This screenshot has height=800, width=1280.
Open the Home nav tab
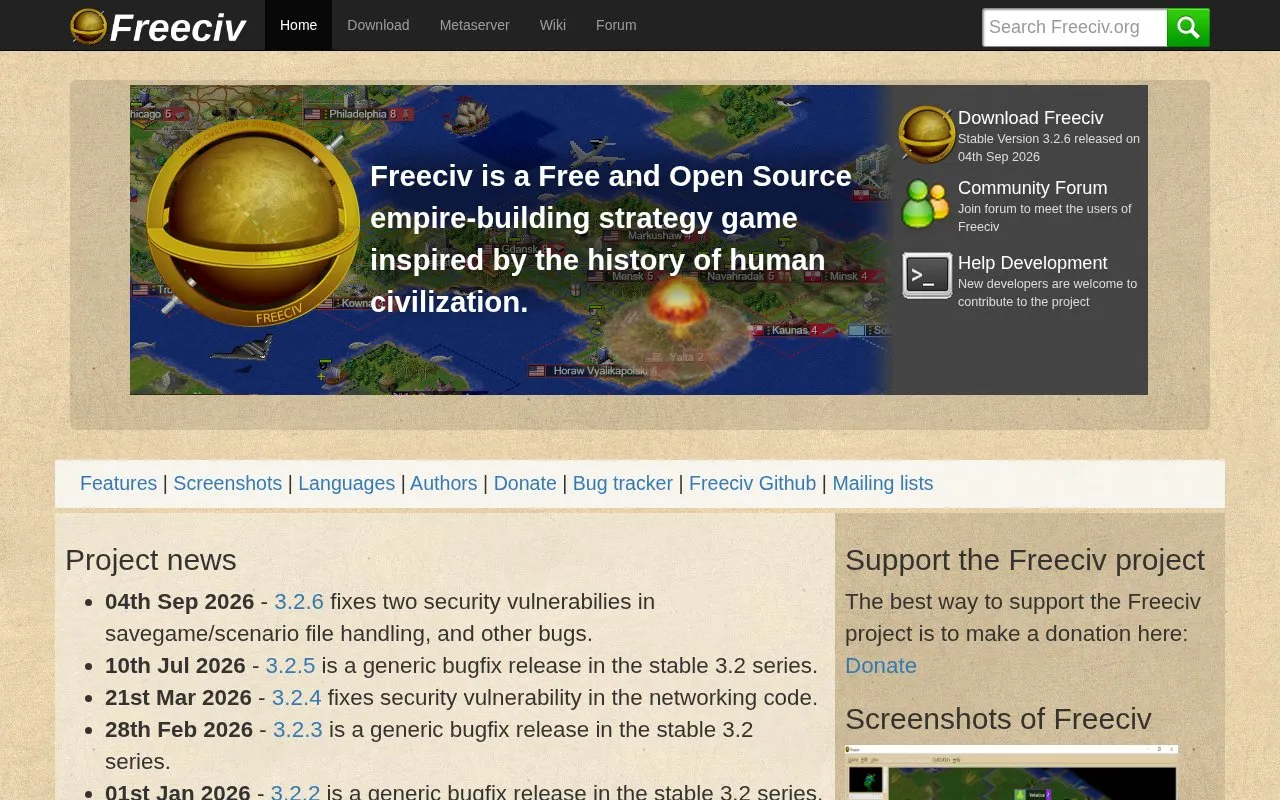click(x=298, y=25)
